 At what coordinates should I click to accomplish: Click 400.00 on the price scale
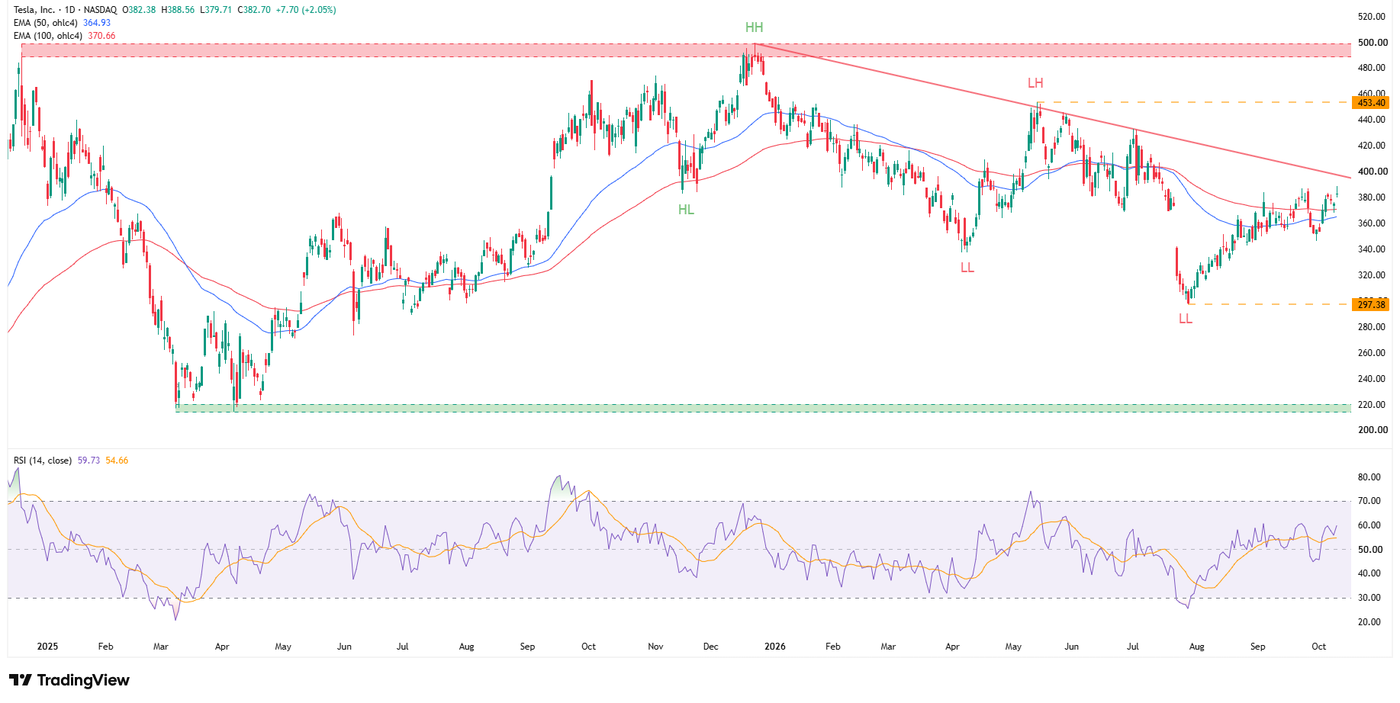click(1371, 173)
